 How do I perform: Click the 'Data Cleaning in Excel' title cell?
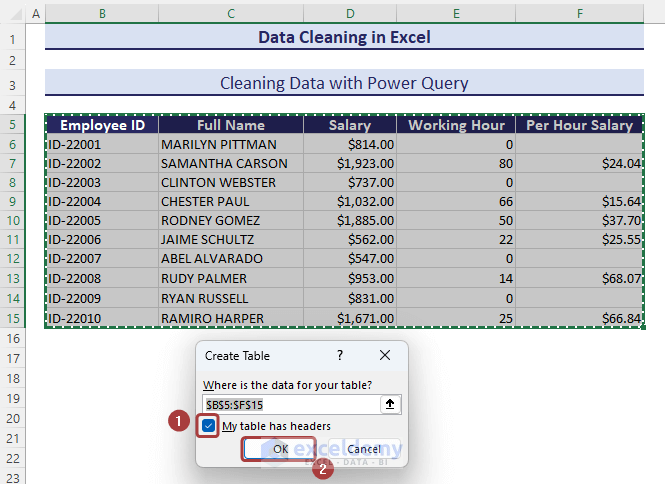click(x=344, y=38)
